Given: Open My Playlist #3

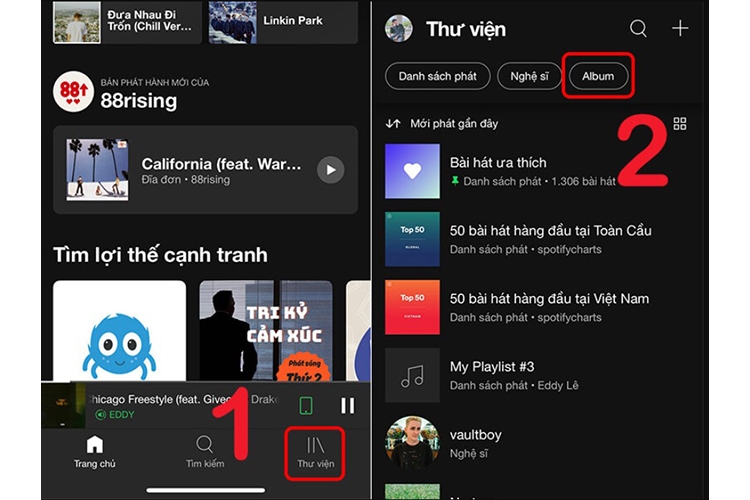Looking at the screenshot, I should point(536,375).
